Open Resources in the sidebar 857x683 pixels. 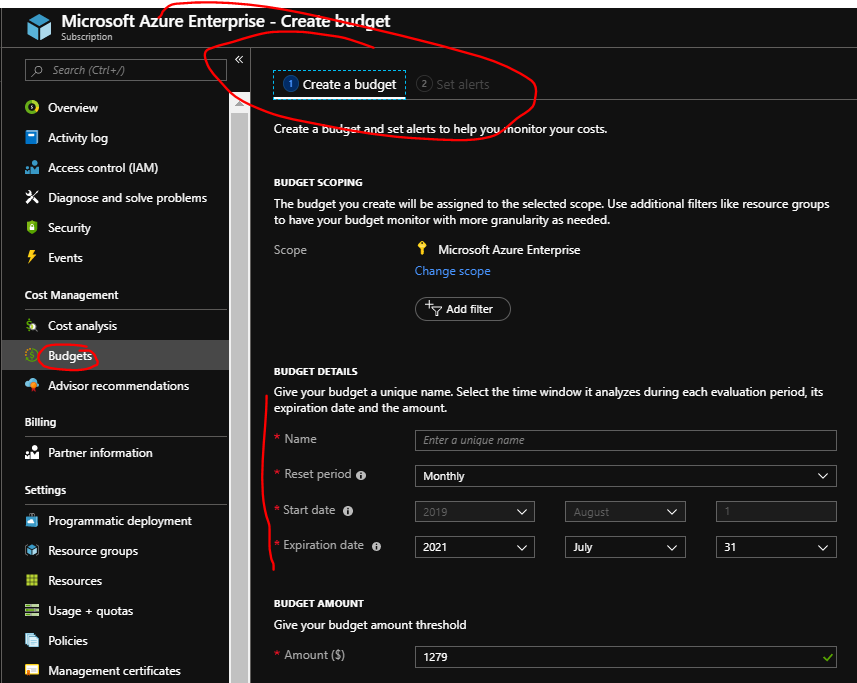coord(75,581)
